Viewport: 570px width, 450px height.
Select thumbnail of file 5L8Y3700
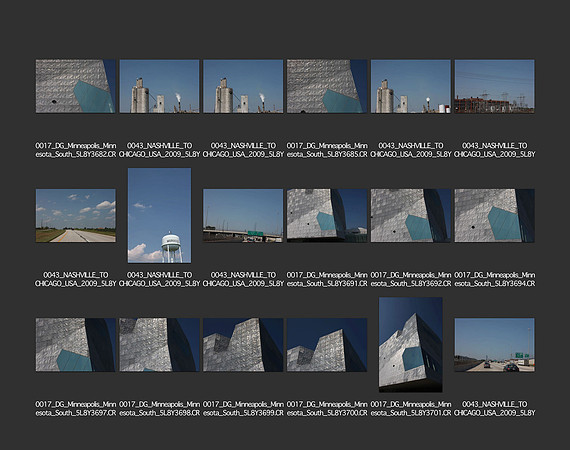(x=327, y=345)
